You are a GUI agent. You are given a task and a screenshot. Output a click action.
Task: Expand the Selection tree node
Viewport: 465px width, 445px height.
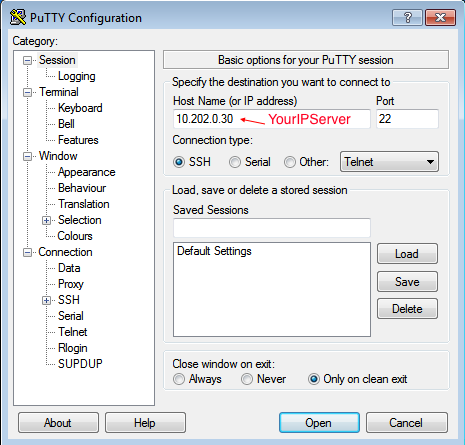46,220
